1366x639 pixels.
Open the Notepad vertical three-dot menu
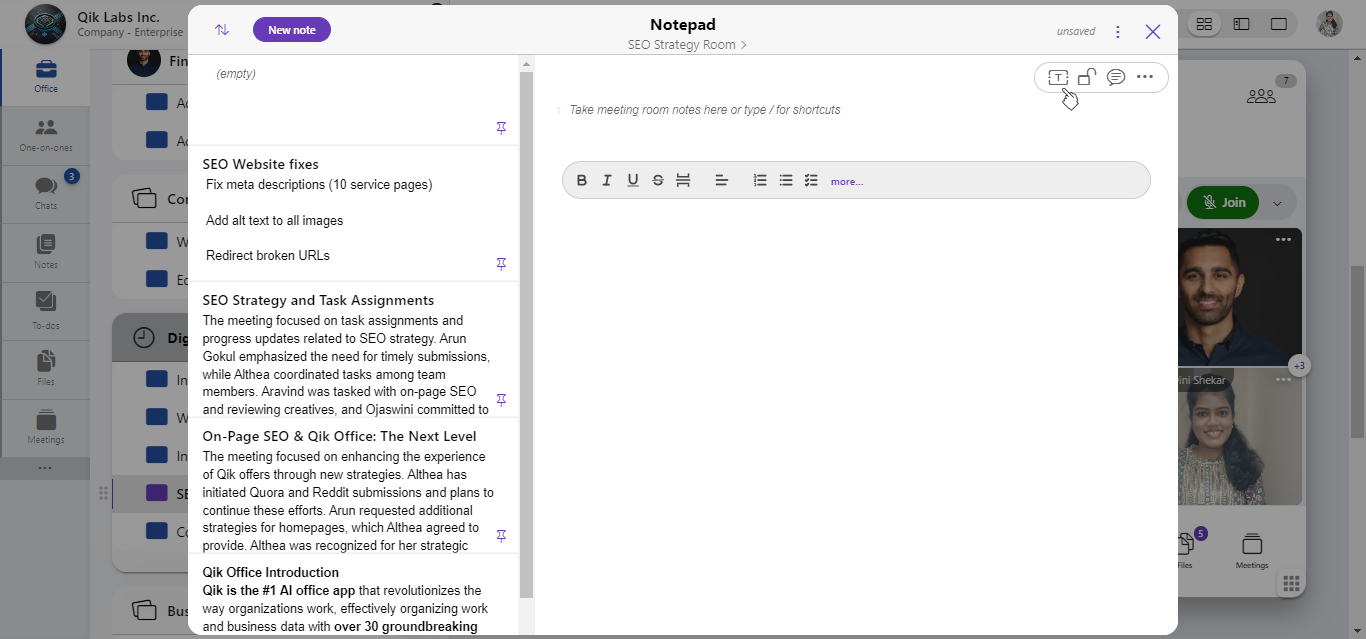click(x=1118, y=32)
